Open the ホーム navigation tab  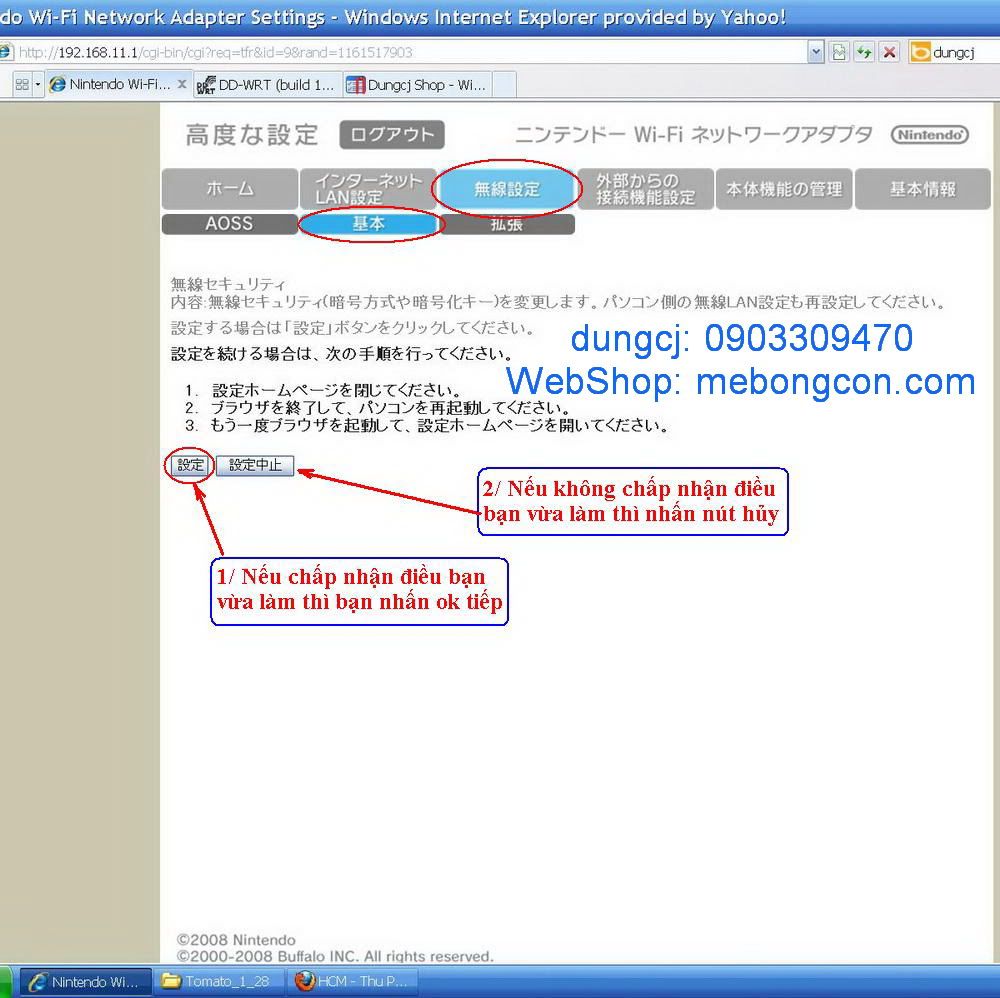tap(230, 189)
